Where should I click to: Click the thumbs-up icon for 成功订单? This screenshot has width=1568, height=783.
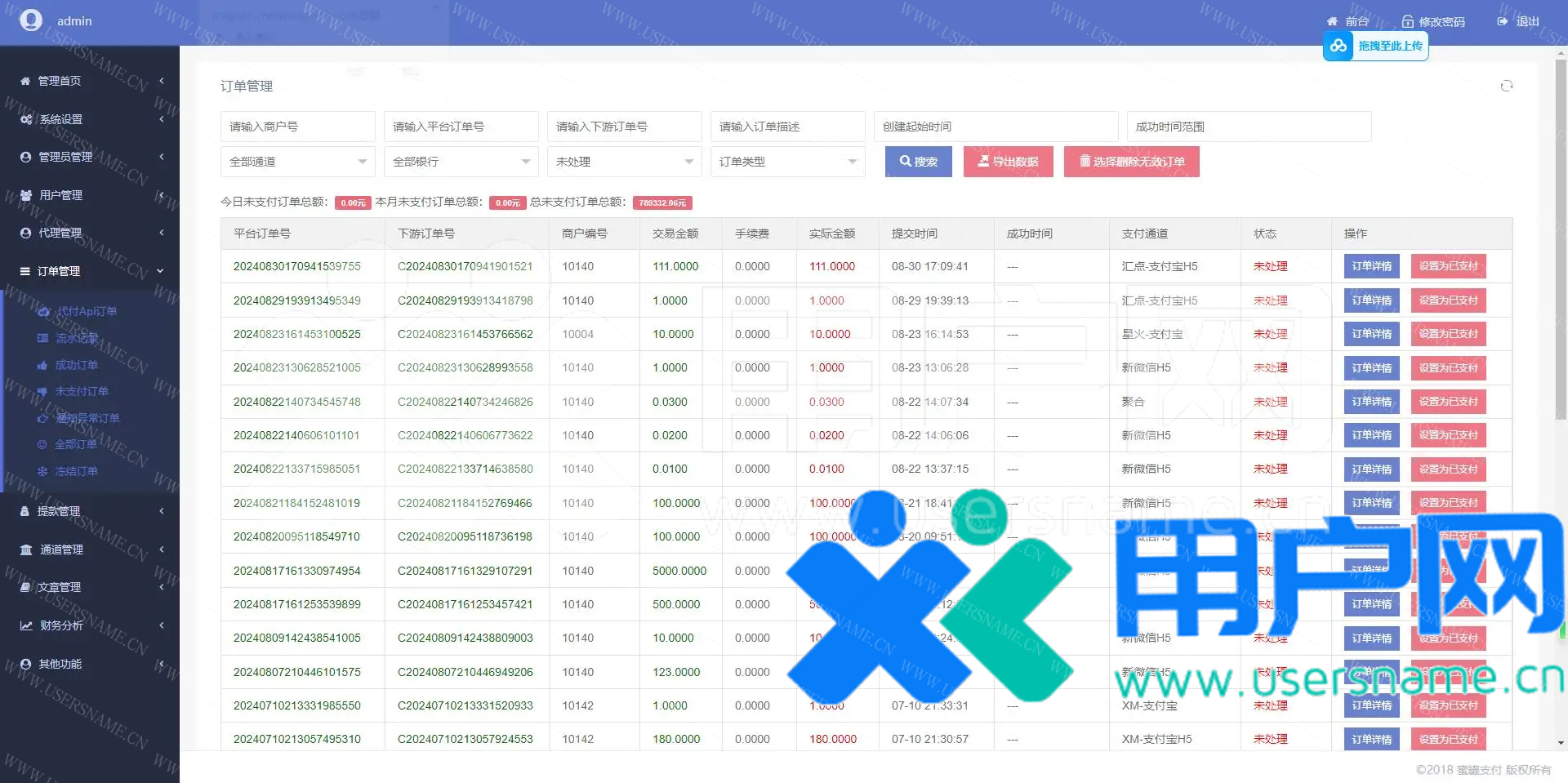(42, 365)
